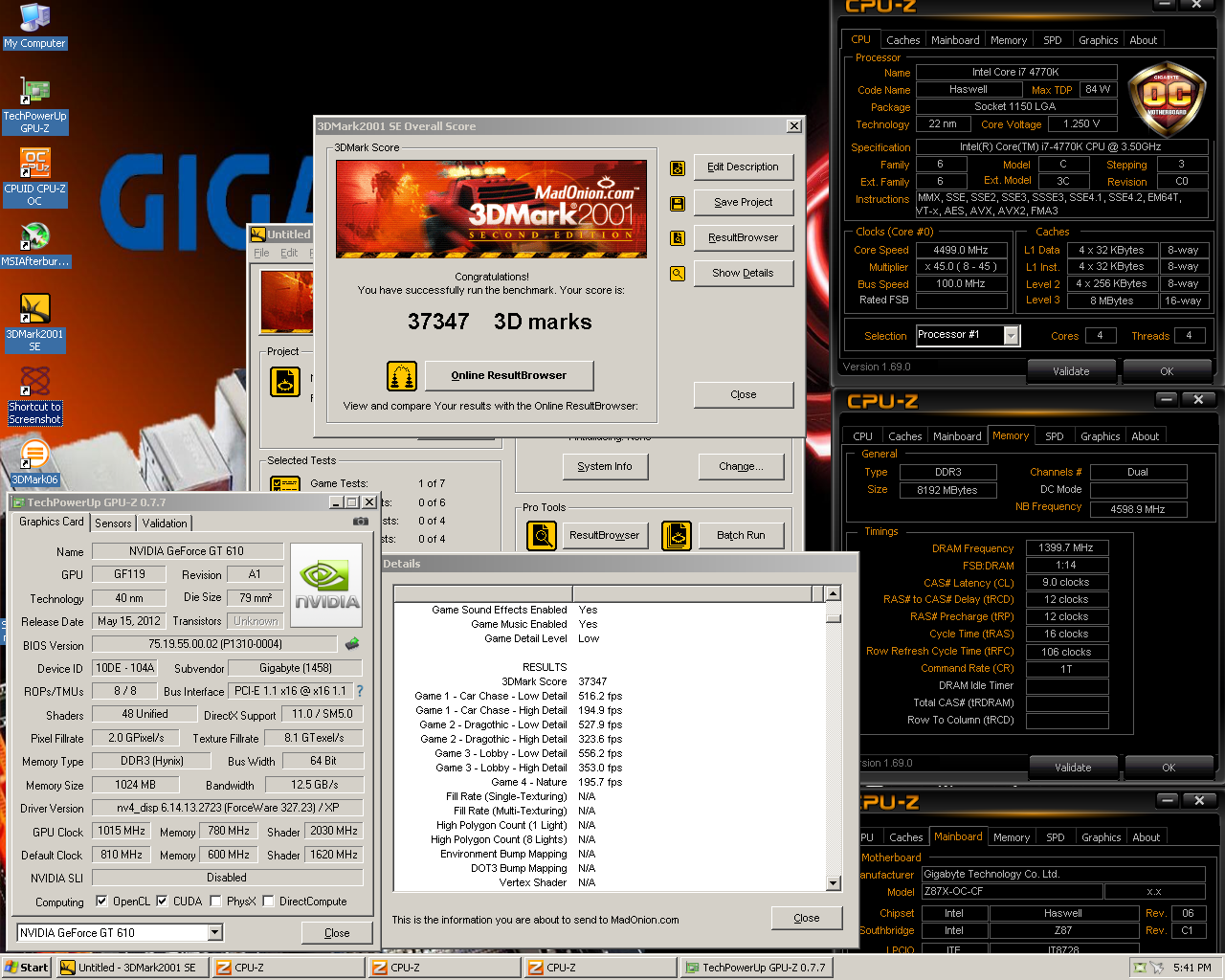
Task: Open the MSI Afterburner desktop icon
Action: pos(34,236)
